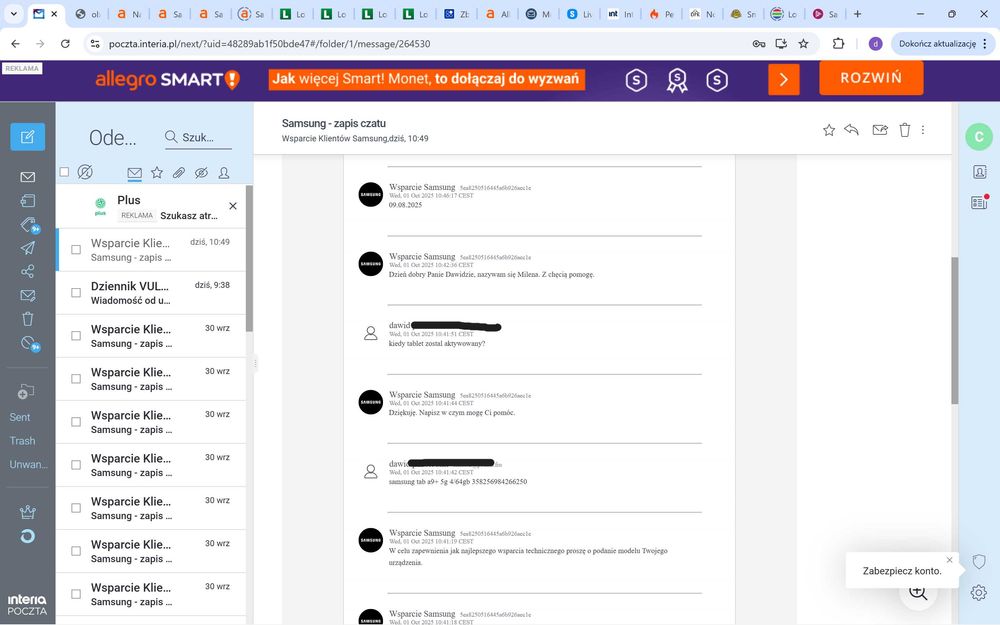1000x625 pixels.
Task: Open the Trash folder
Action: tap(22, 441)
